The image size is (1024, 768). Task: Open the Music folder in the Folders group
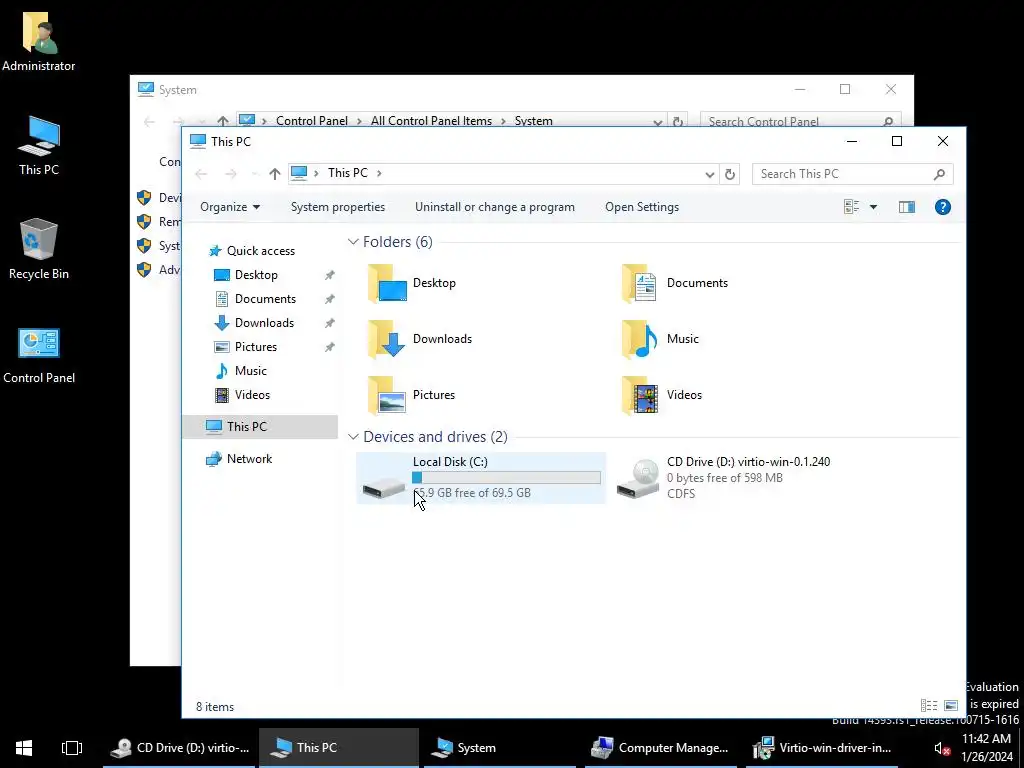pyautogui.click(x=660, y=339)
